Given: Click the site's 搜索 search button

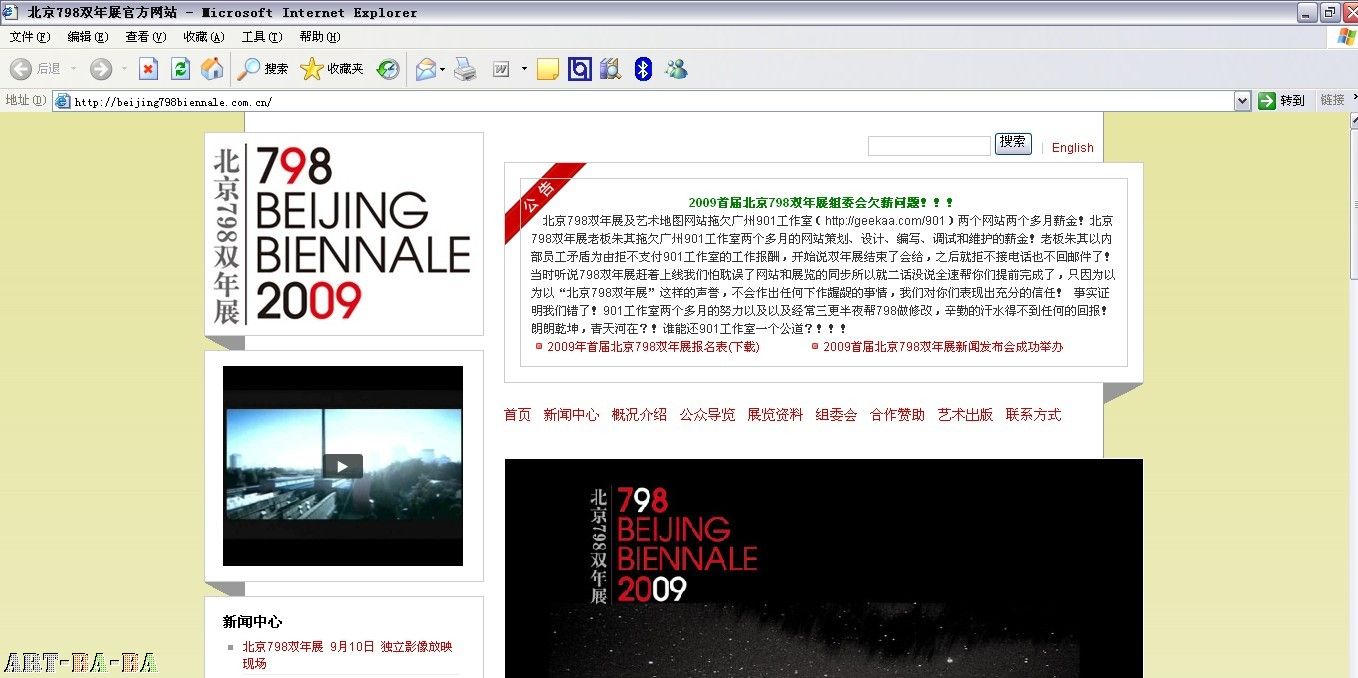Looking at the screenshot, I should 1013,143.
